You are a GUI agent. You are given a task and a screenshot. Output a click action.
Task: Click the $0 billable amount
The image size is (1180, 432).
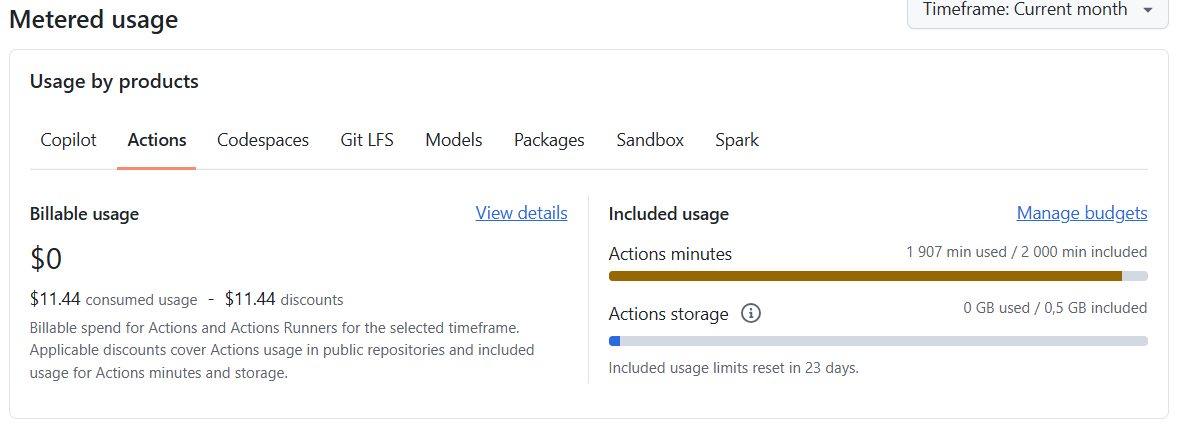tap(46, 259)
